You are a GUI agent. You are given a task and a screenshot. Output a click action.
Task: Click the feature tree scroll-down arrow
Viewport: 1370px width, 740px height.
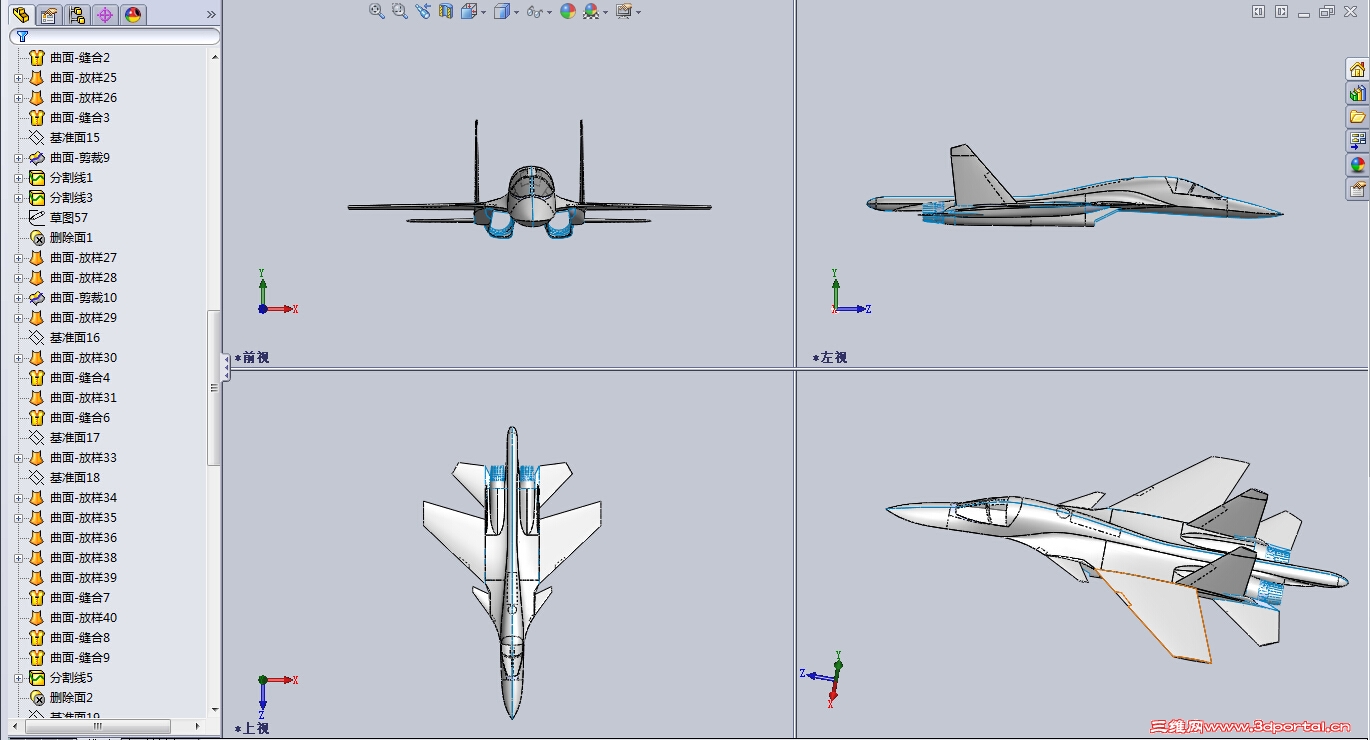tap(215, 710)
